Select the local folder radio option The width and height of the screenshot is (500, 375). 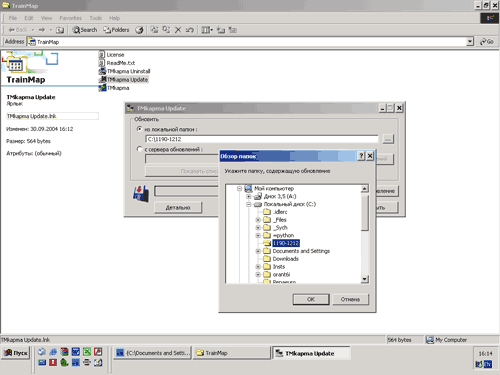[140, 129]
